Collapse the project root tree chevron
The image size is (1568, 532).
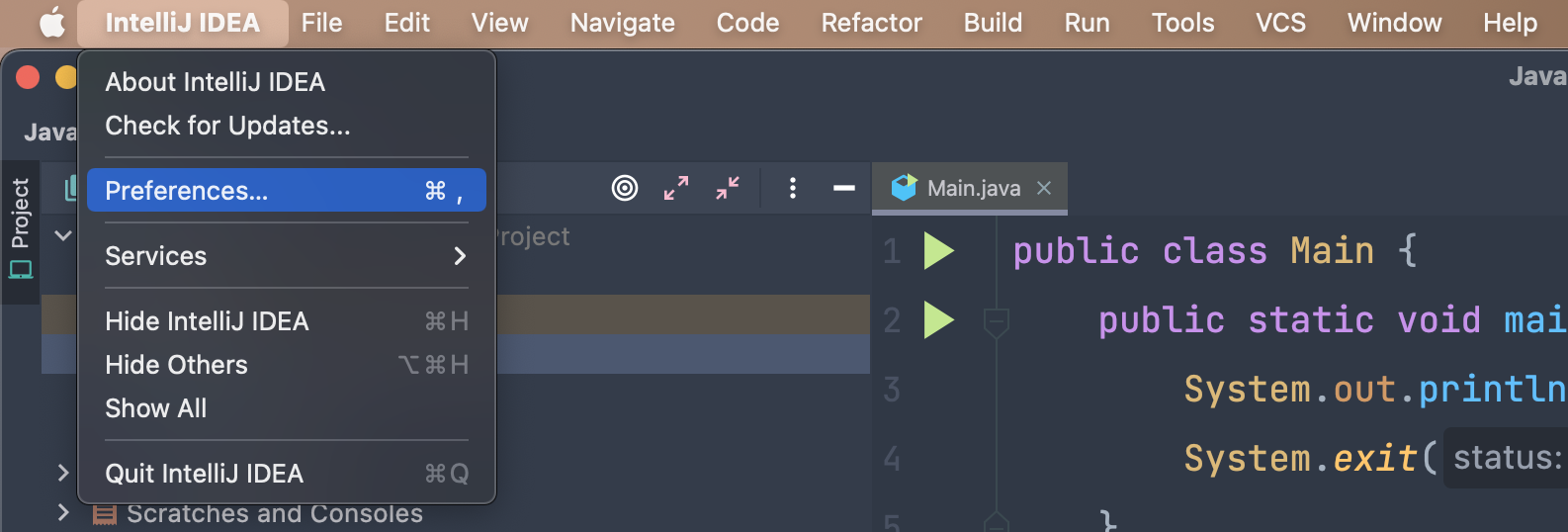coord(63,235)
